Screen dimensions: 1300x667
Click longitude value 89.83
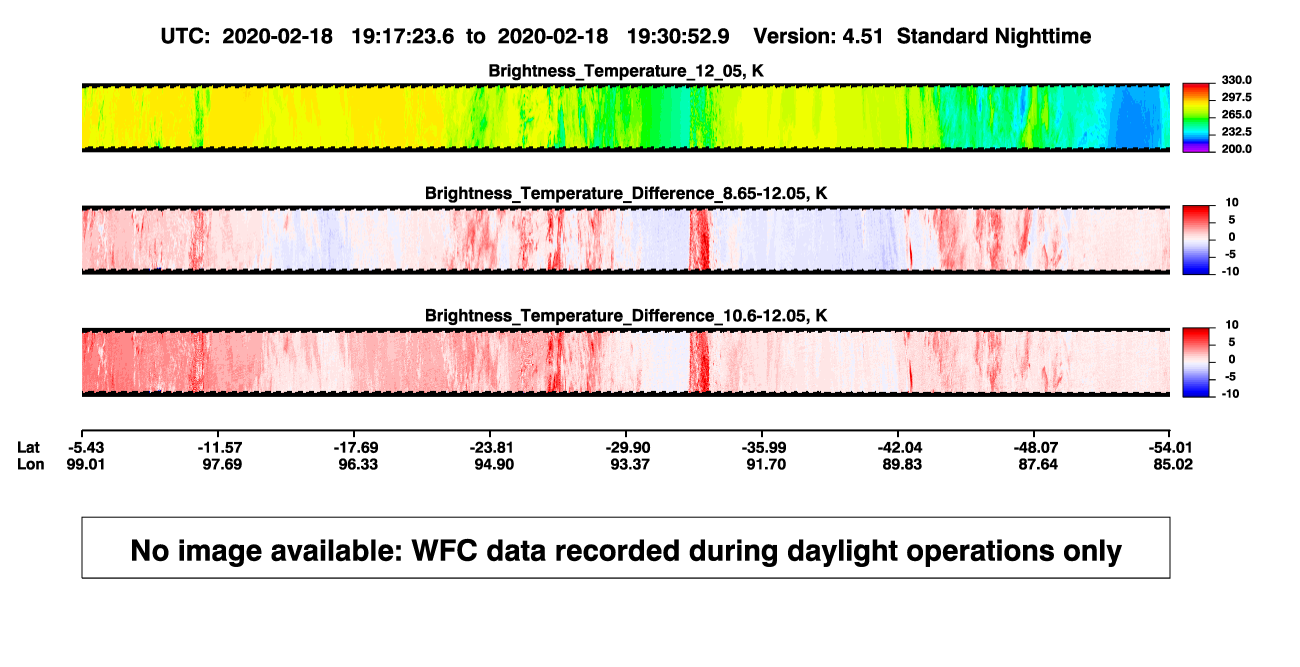click(902, 464)
